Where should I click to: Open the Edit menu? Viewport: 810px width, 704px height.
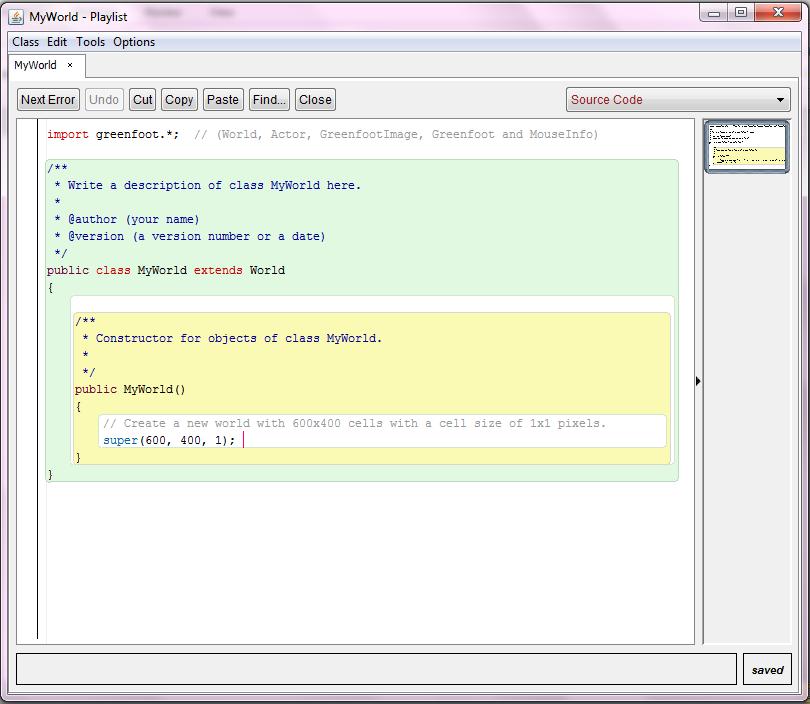coord(57,42)
